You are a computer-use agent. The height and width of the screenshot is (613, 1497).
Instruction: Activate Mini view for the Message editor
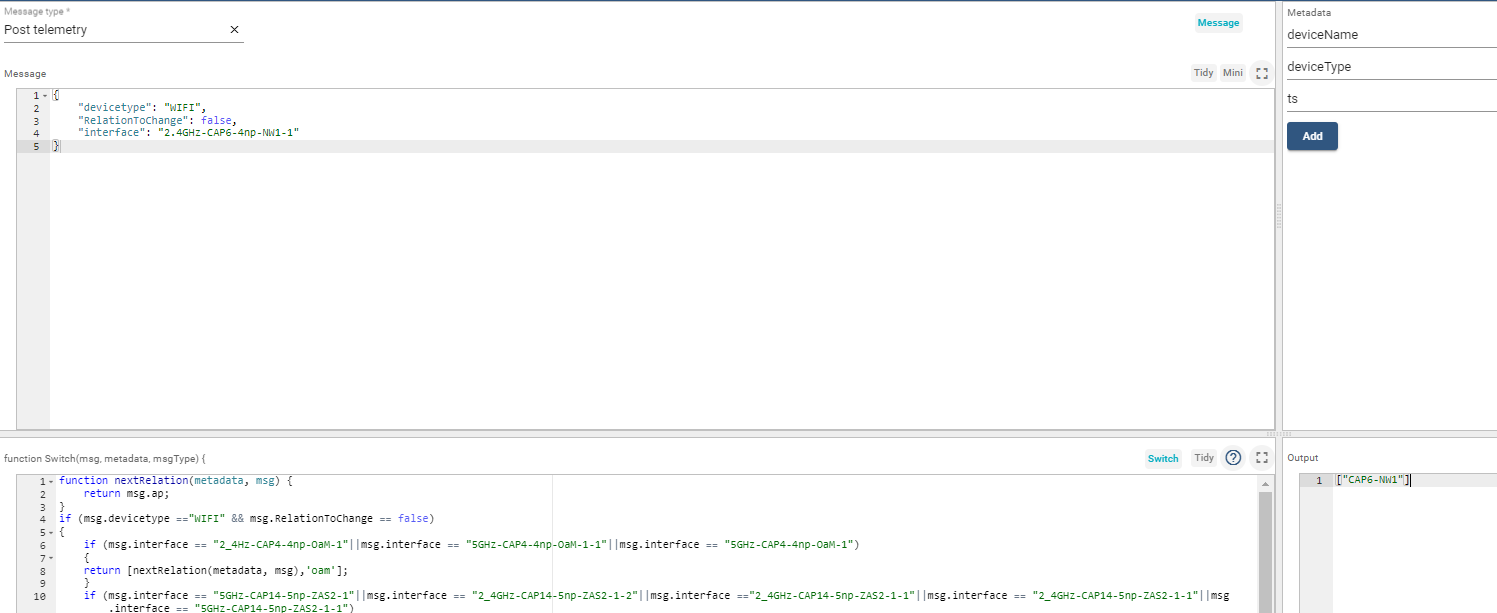coord(1232,72)
